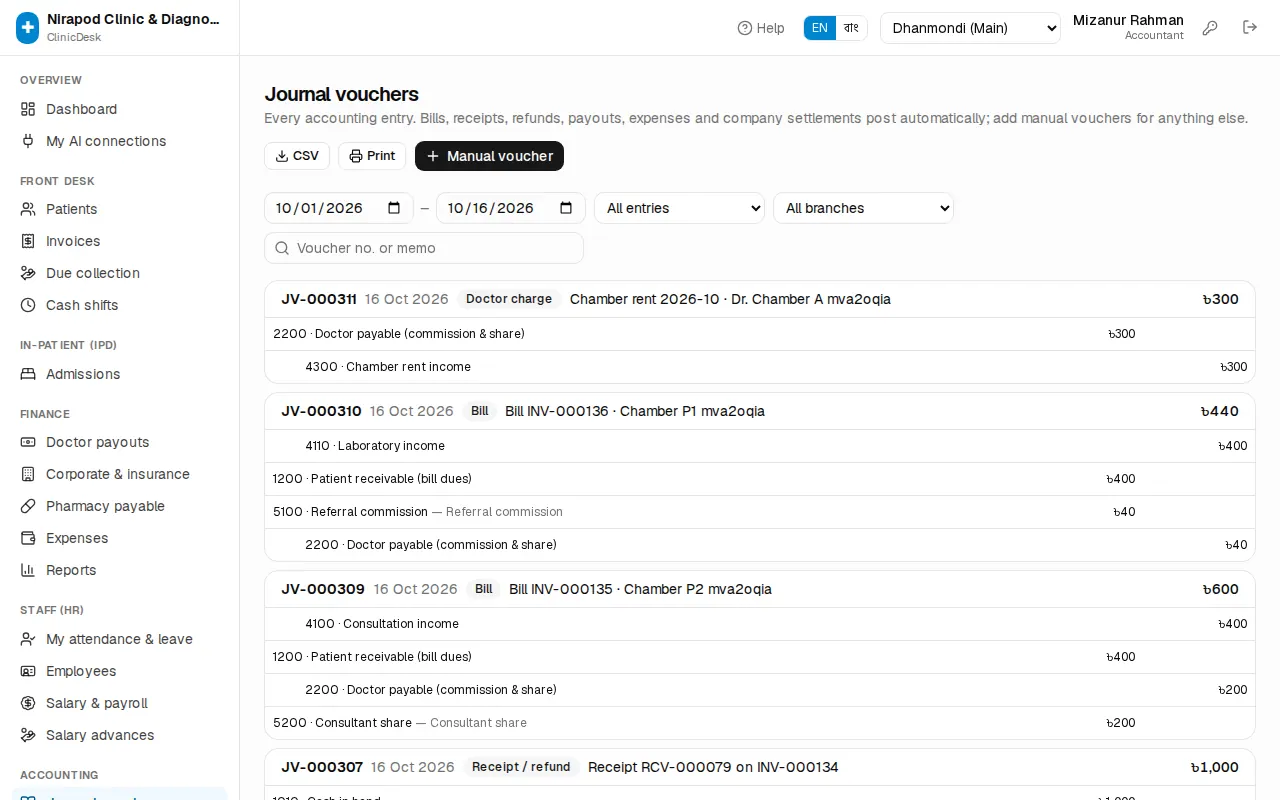
Task: Click the start date field 10/01/2026
Action: [339, 208]
